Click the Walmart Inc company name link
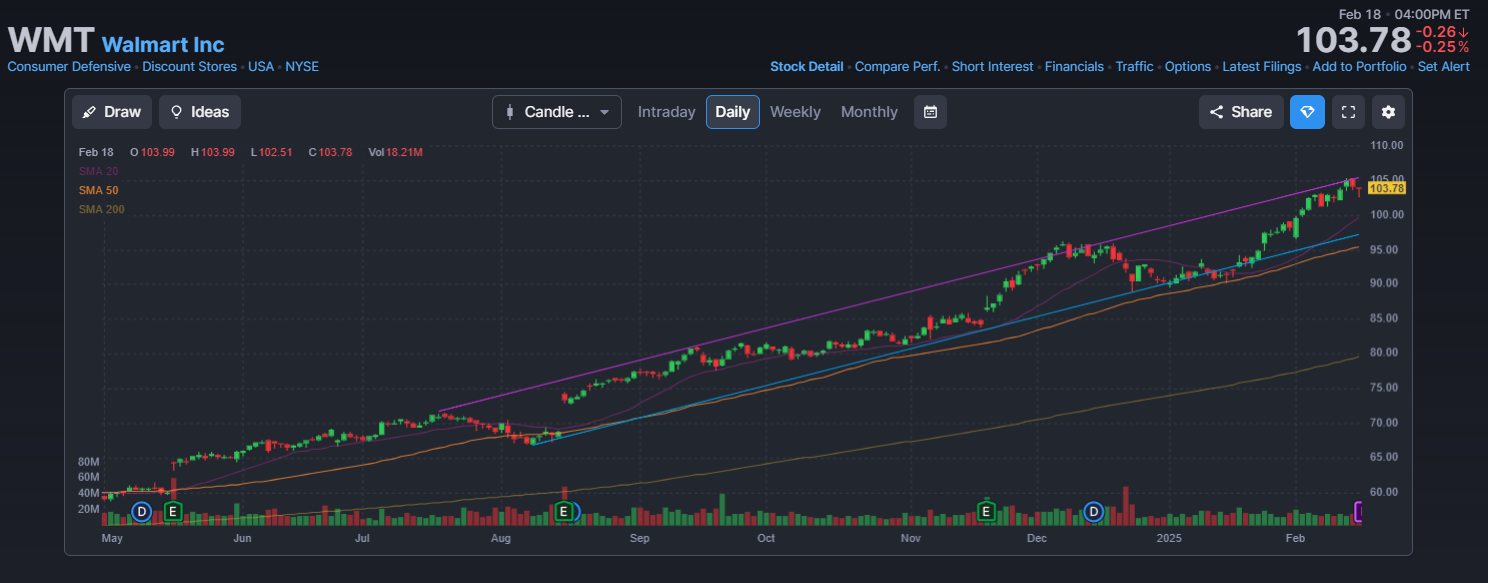Viewport: 1488px width, 583px height. tap(163, 44)
